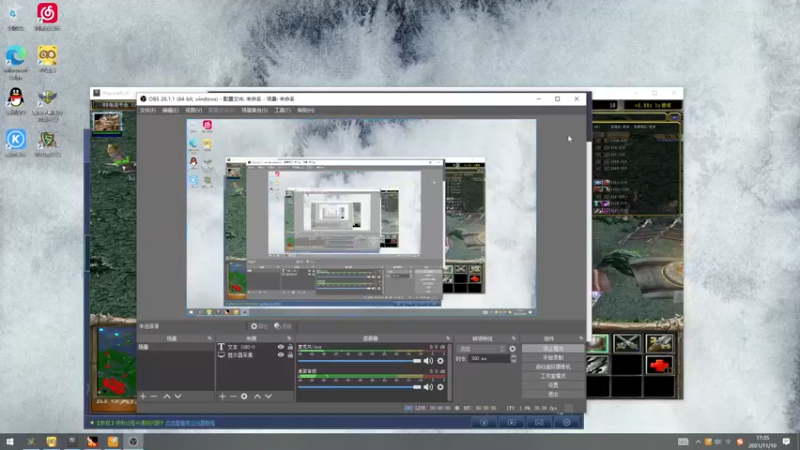This screenshot has width=800, height=450.
Task: Open the winged shield game platform shortcut
Action: pyautogui.click(x=47, y=105)
